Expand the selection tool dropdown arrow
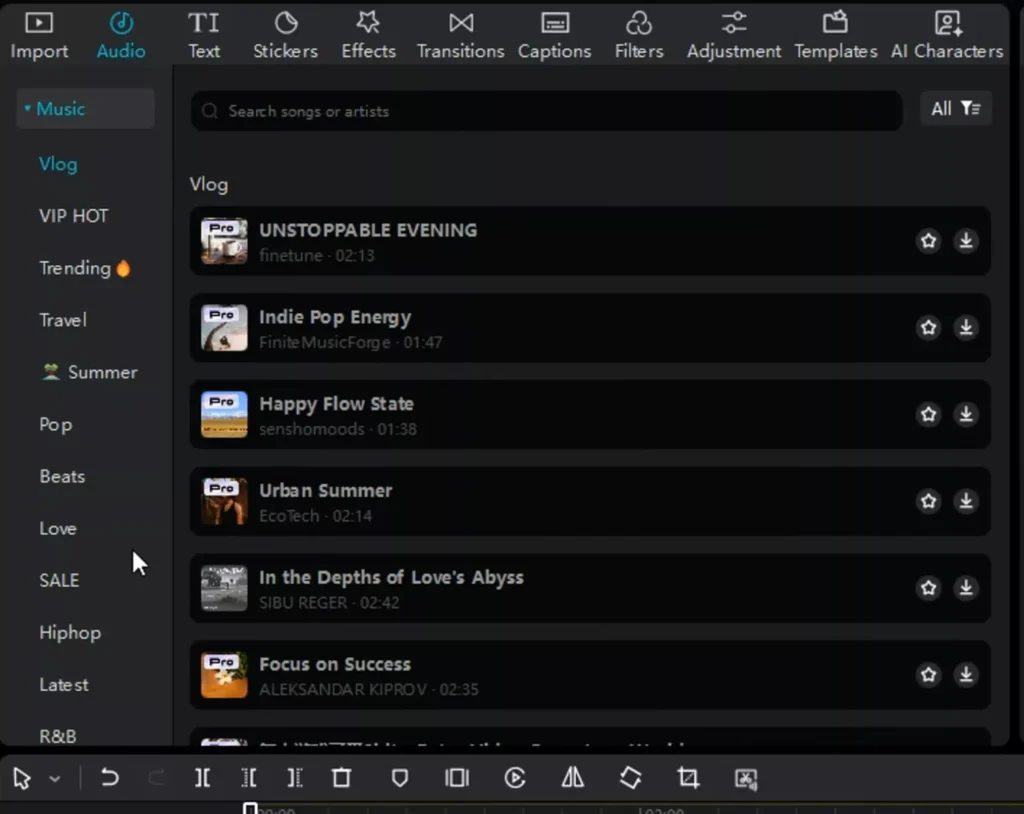Screen dimensions: 1024x814 55,777
